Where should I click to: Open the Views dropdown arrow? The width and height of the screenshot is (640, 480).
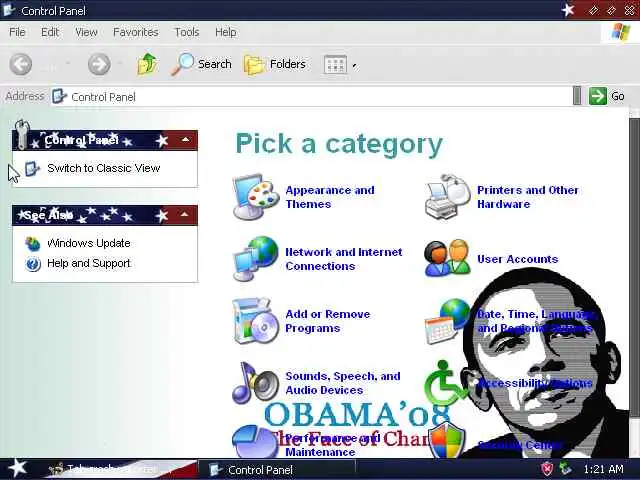click(354, 65)
